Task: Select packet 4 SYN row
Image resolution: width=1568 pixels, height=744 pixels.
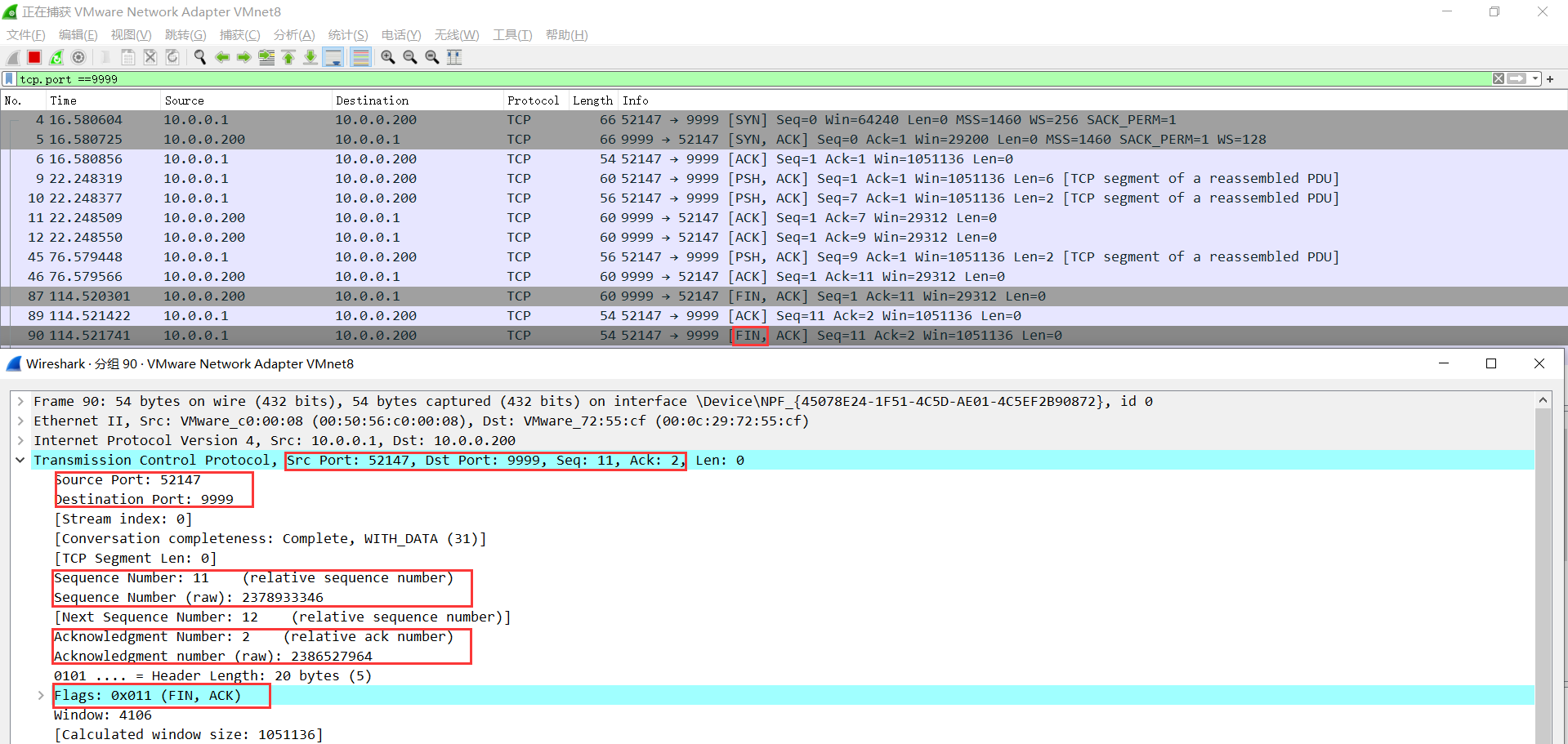Action: coord(784,120)
